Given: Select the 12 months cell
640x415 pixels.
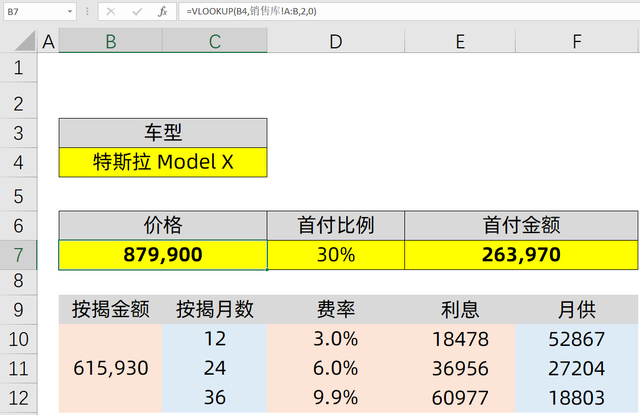Looking at the screenshot, I should coord(215,339).
